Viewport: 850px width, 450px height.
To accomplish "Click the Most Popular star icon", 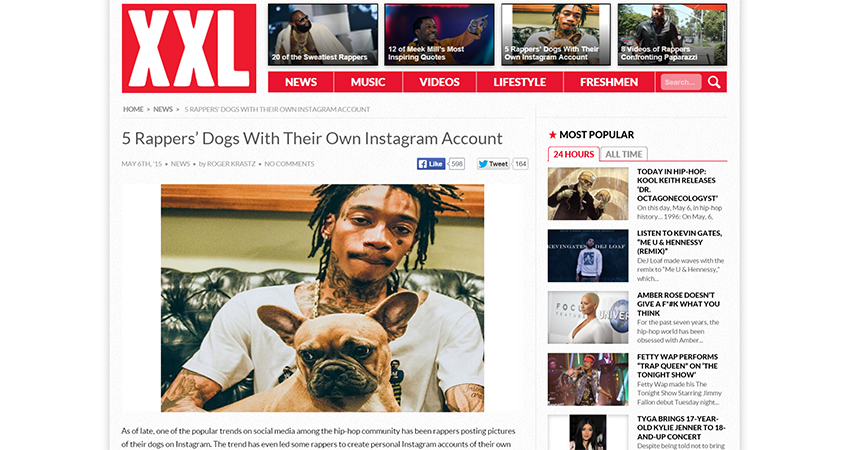I will tap(552, 135).
